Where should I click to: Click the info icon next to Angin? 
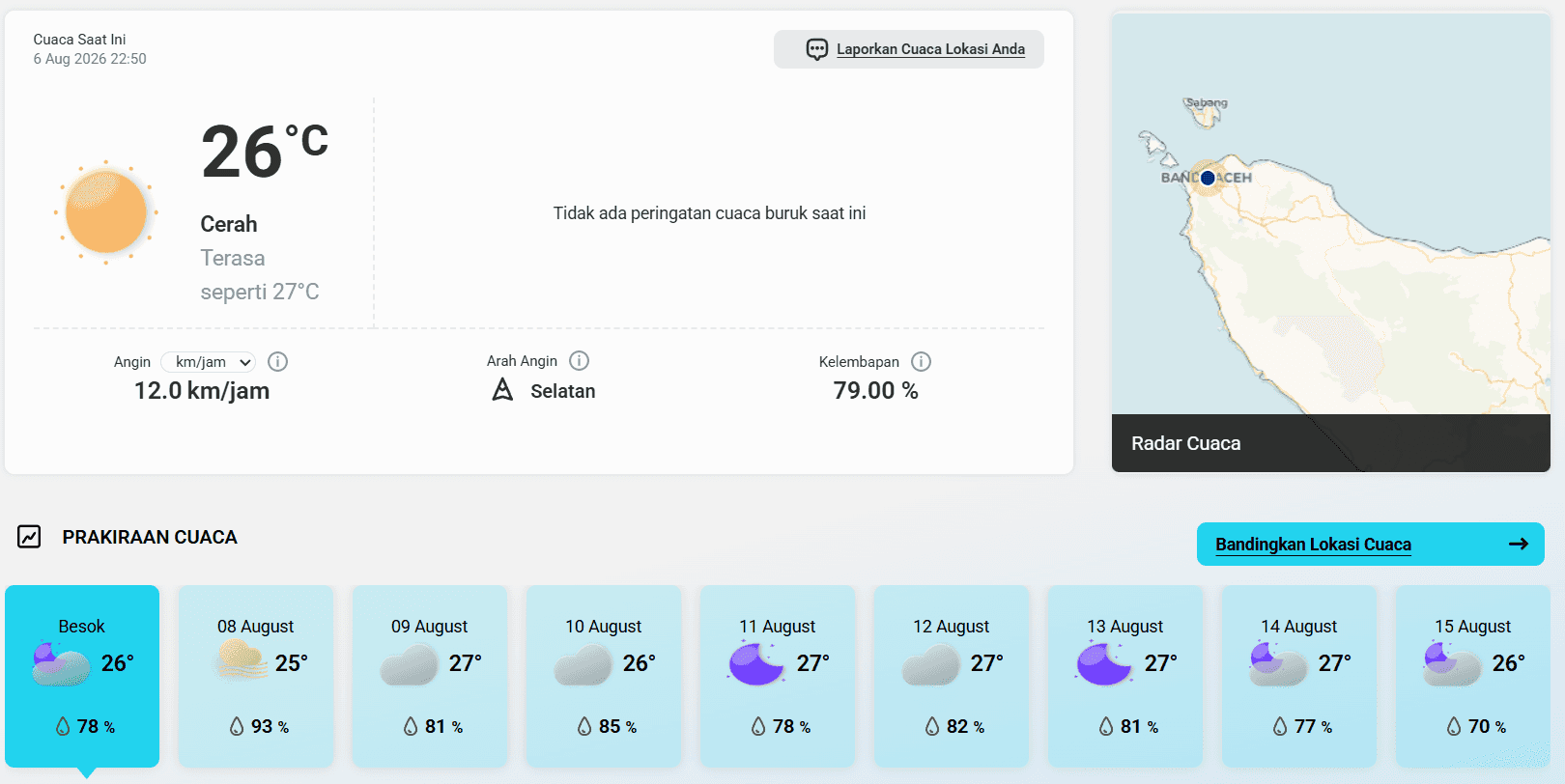click(277, 362)
